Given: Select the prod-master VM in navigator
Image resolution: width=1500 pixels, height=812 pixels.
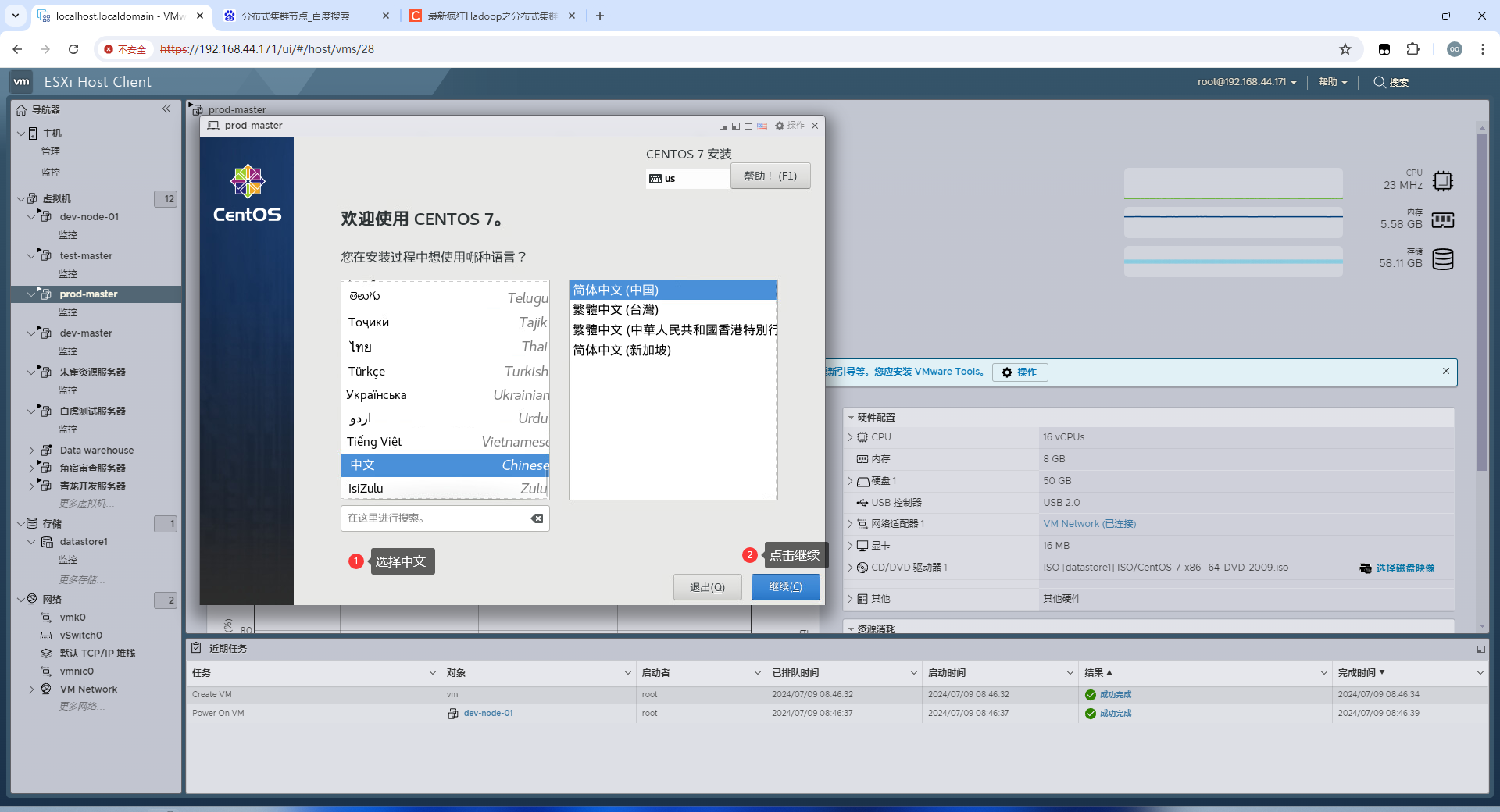Looking at the screenshot, I should point(88,294).
